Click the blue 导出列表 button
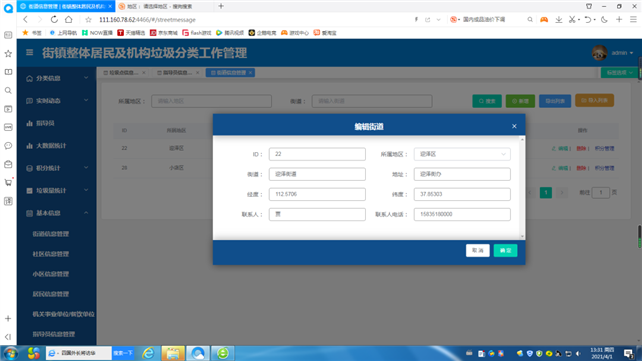Viewport: 642px width, 361px height. click(x=555, y=101)
